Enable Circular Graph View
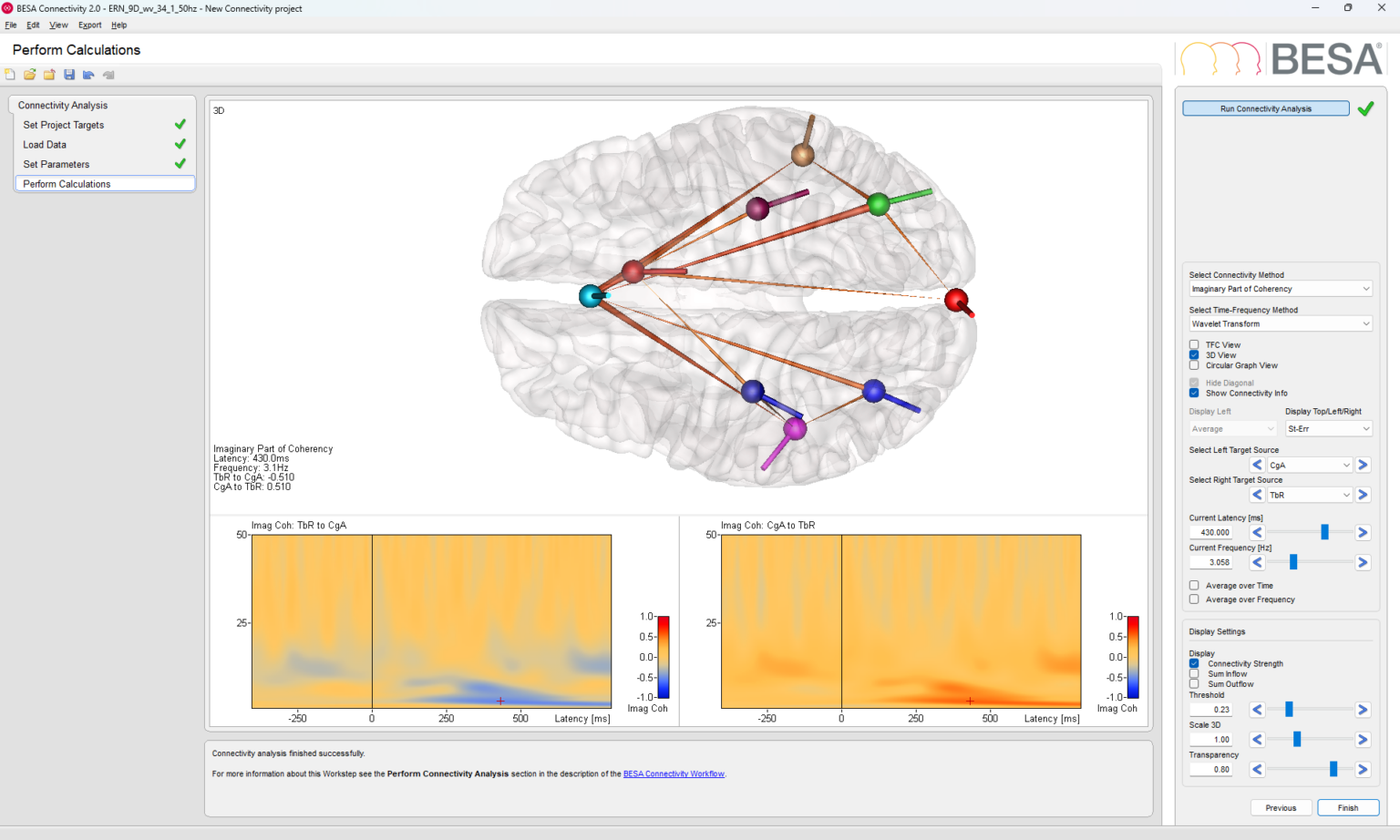This screenshot has height=840, width=1400. click(1194, 365)
